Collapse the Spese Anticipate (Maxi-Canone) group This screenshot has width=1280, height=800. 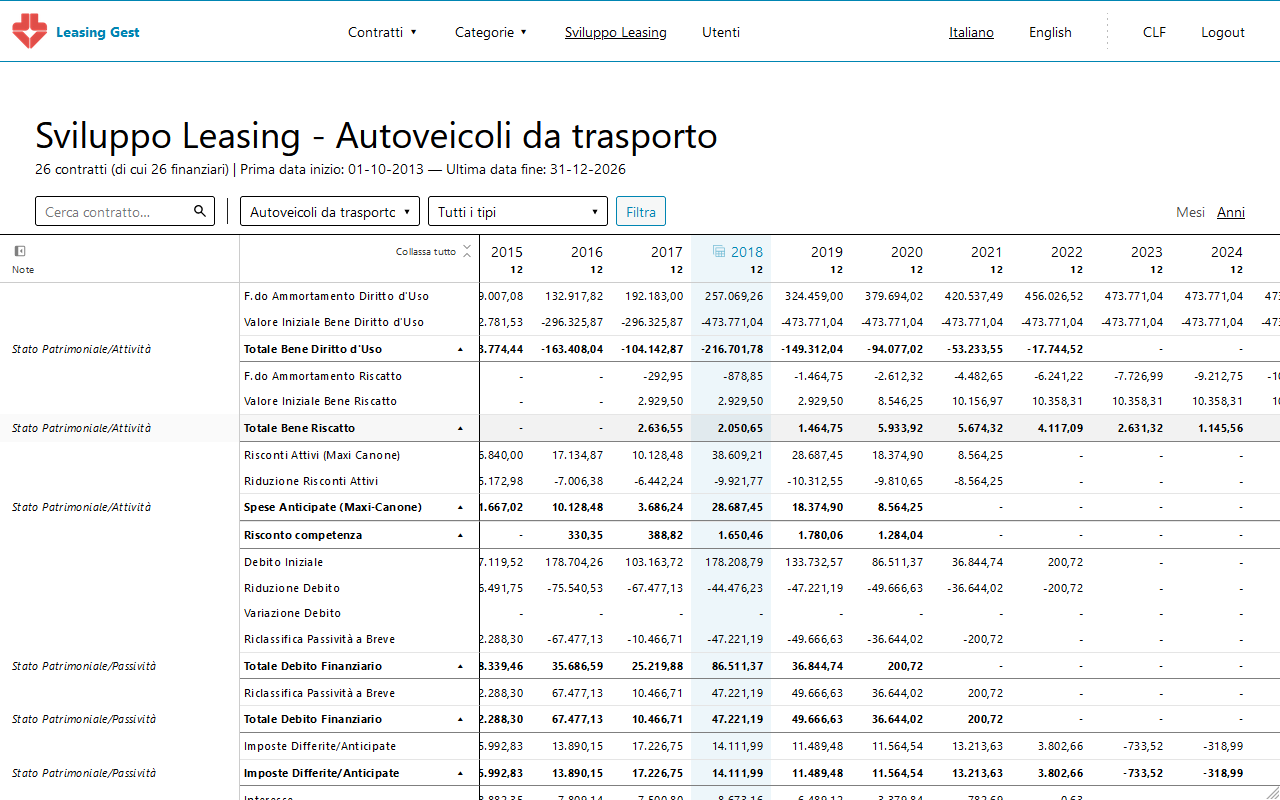click(460, 508)
